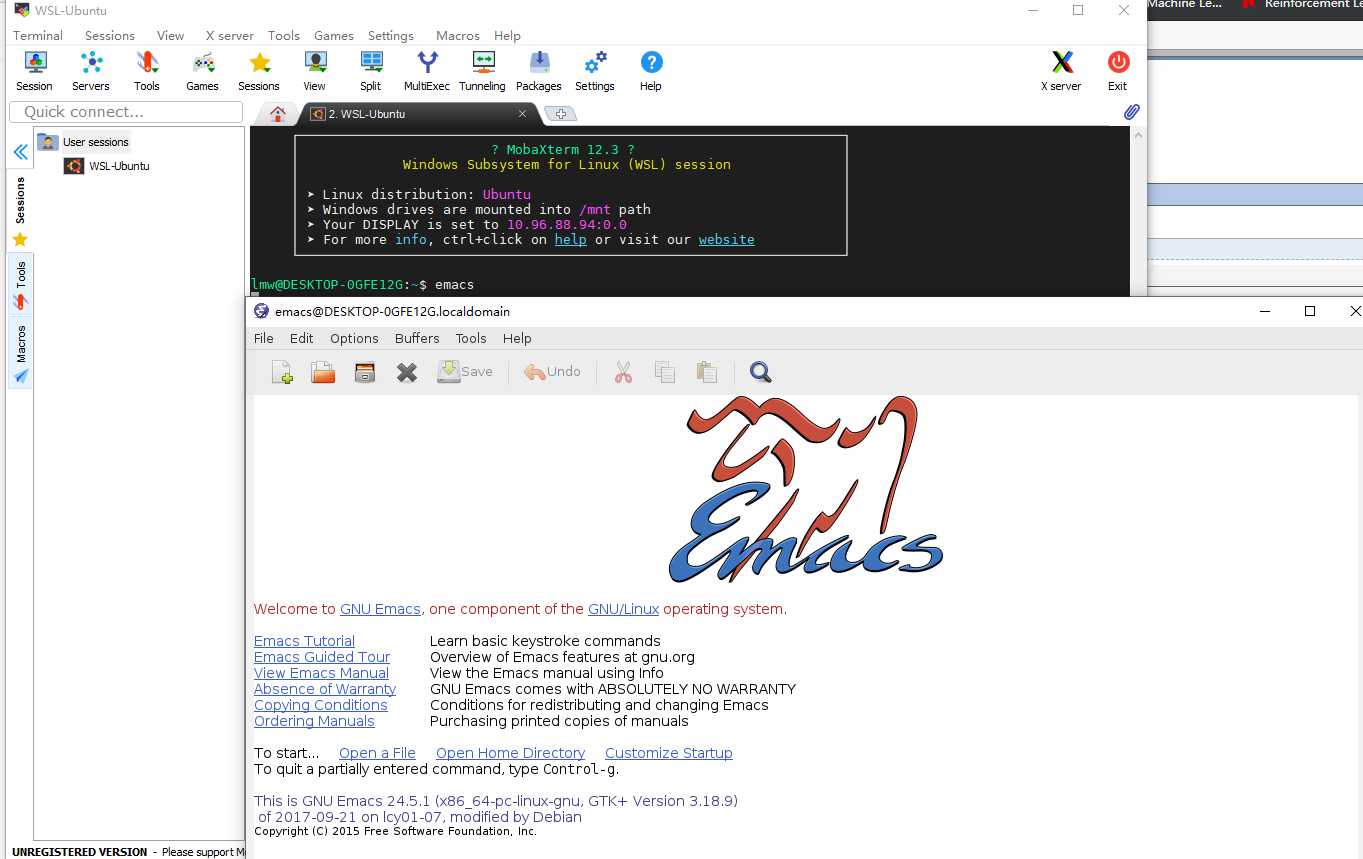Open the Emacs Help menu

coord(517,338)
